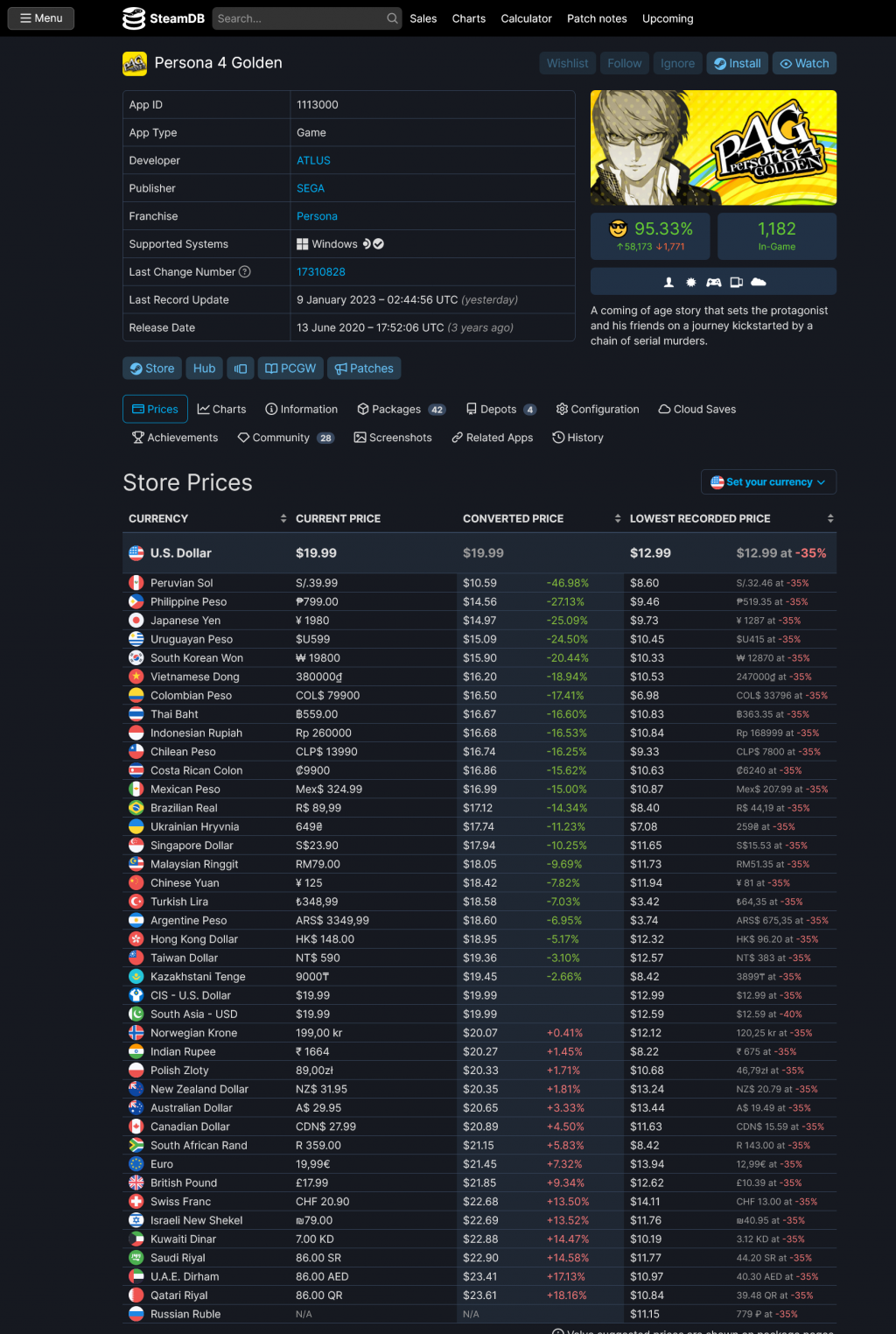Follow the Persona franchise link
The height and width of the screenshot is (1334, 896).
317,216
